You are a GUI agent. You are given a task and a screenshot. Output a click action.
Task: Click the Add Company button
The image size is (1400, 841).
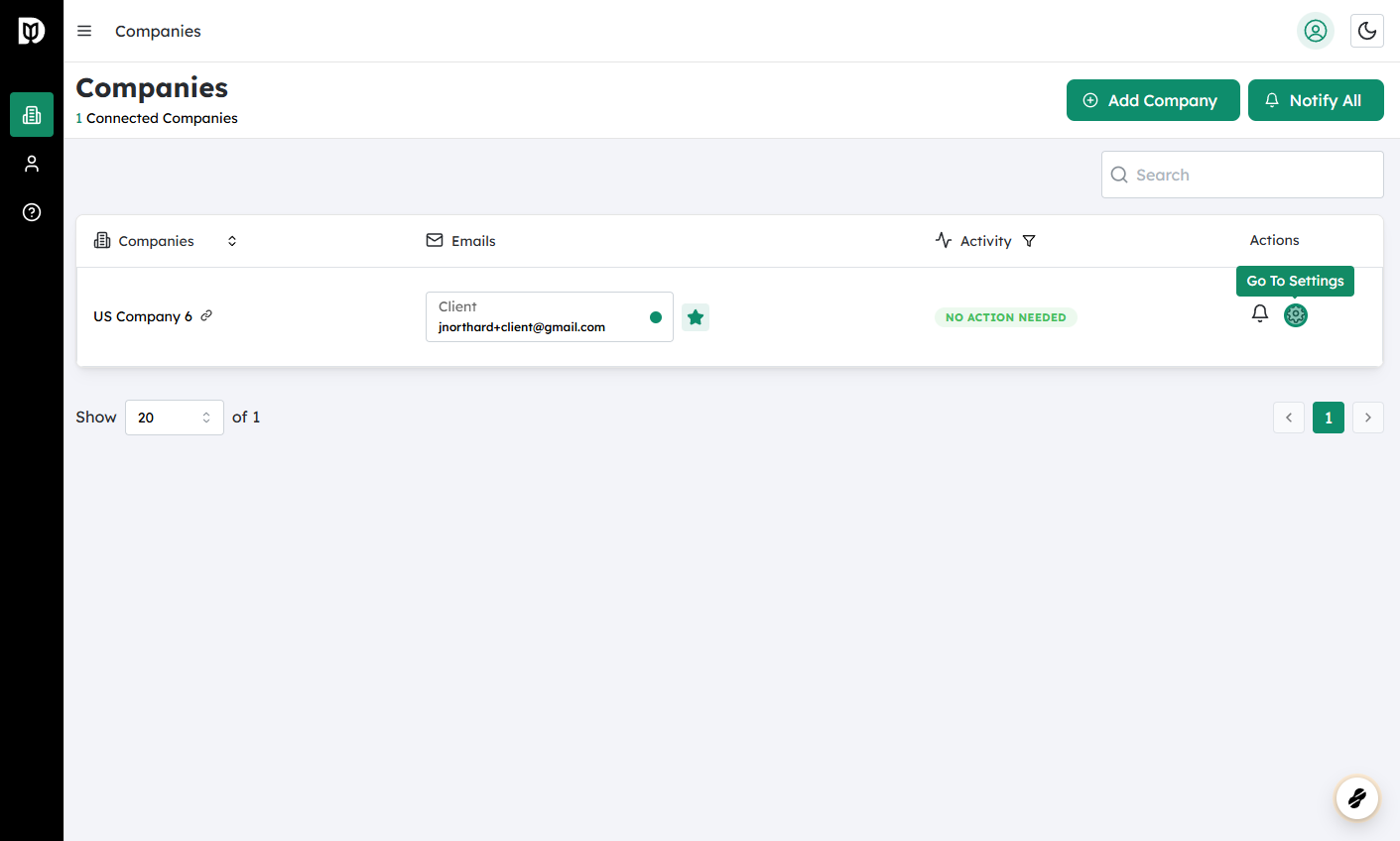click(1152, 100)
